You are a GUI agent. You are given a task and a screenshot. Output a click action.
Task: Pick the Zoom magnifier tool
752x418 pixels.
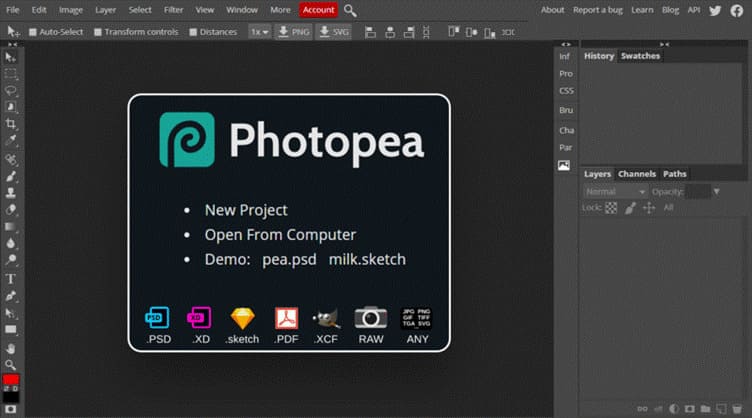[x=11, y=364]
